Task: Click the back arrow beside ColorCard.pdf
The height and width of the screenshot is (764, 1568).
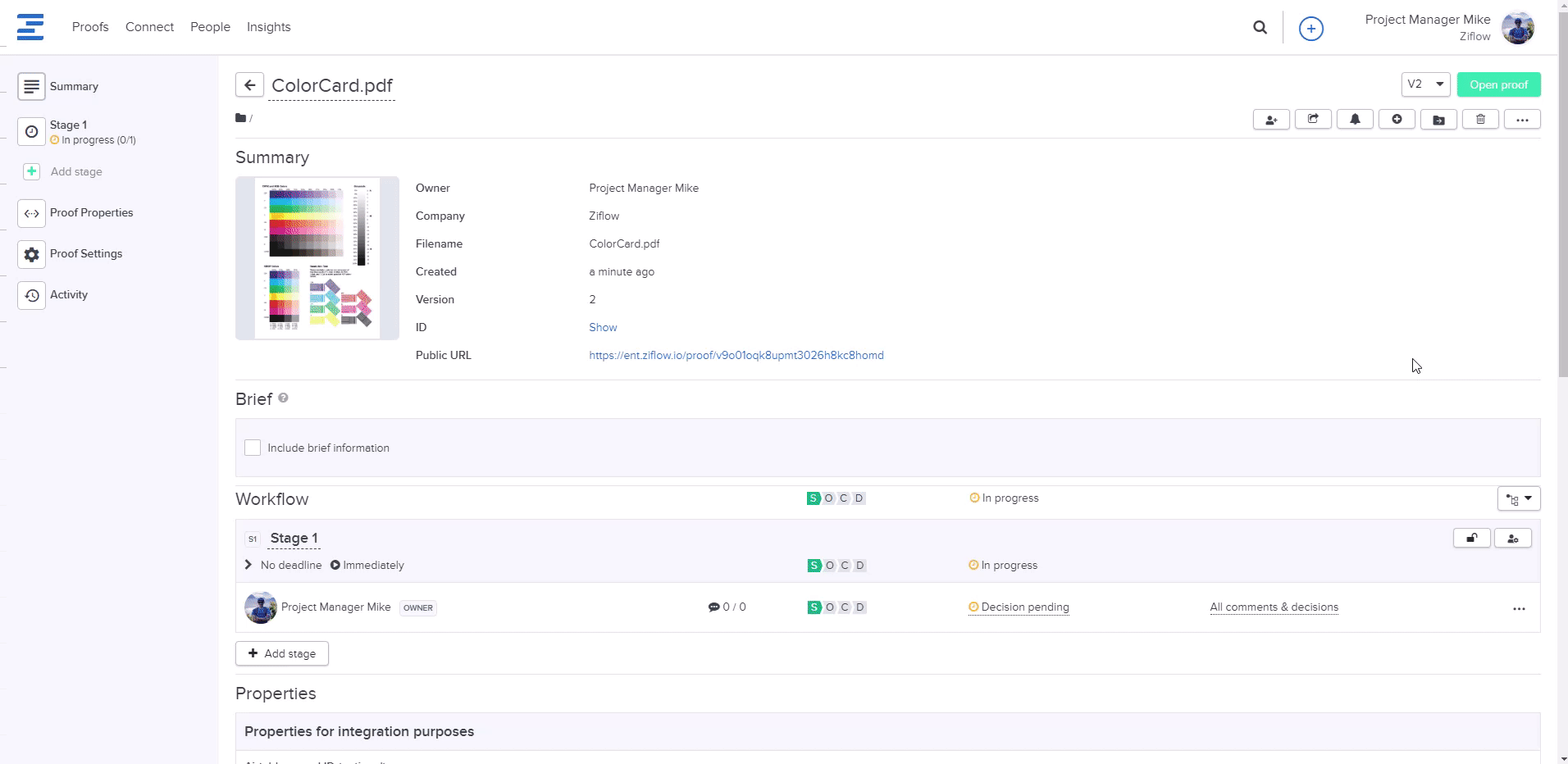Action: pyautogui.click(x=249, y=85)
